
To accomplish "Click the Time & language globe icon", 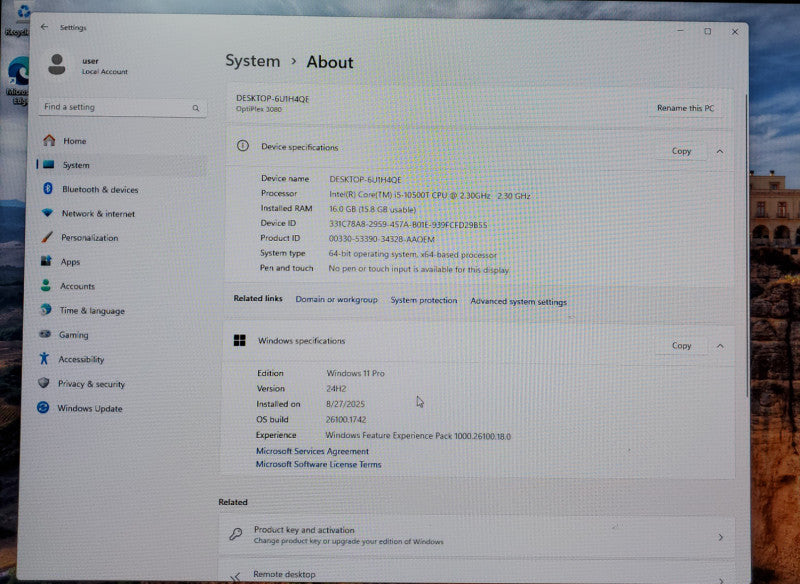I will pyautogui.click(x=45, y=310).
